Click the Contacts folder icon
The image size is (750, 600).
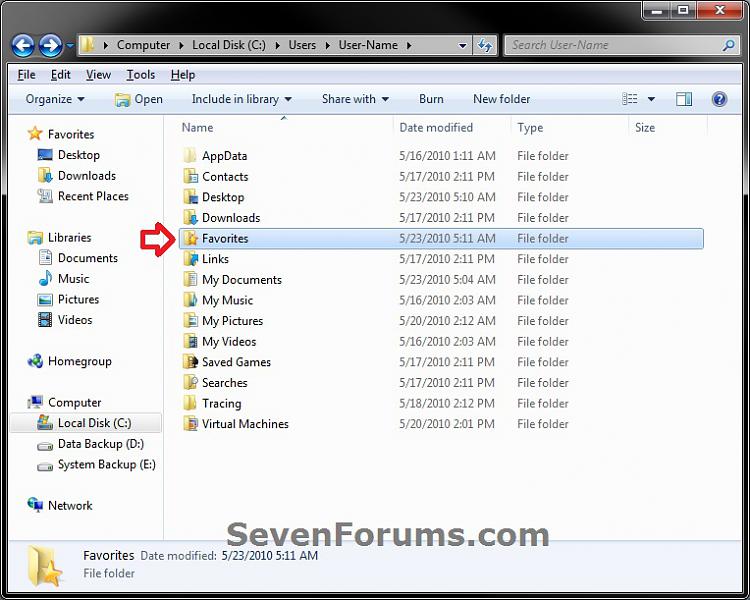pos(190,176)
